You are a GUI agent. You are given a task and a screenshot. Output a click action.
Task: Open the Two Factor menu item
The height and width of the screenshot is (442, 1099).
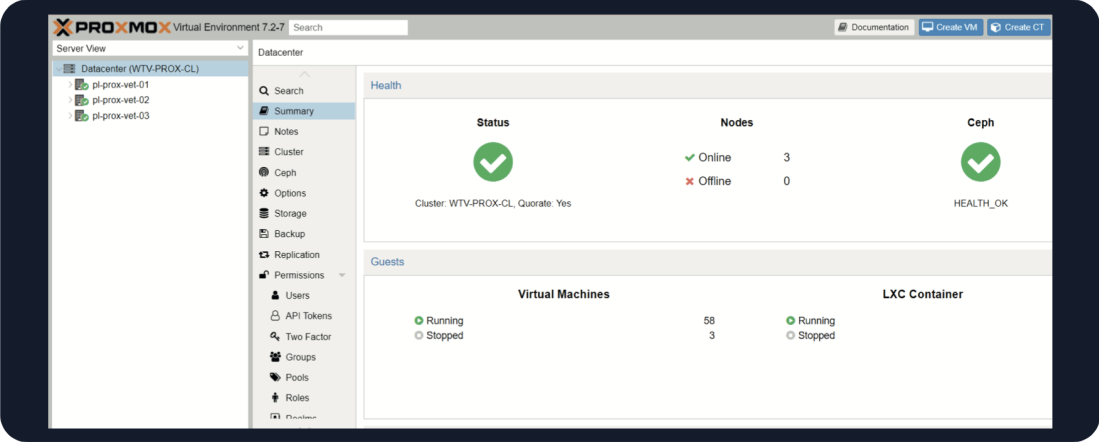[304, 336]
